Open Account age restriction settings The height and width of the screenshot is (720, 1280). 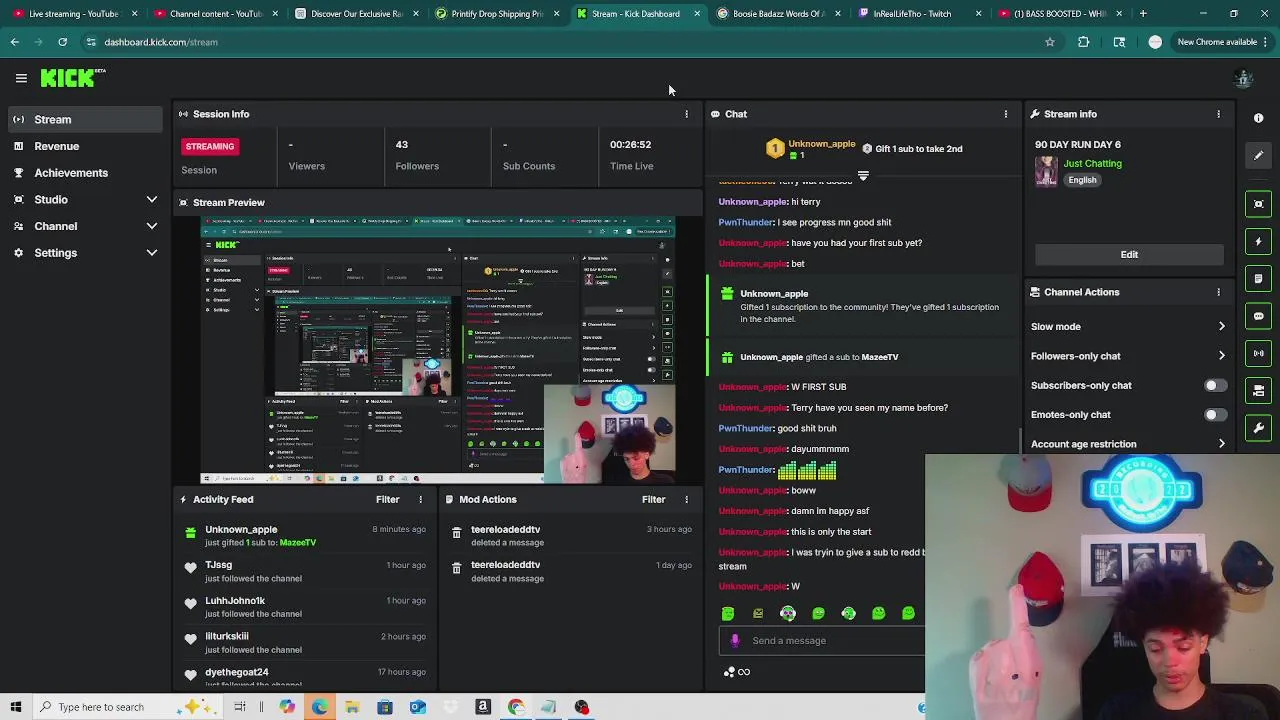(x=1128, y=444)
